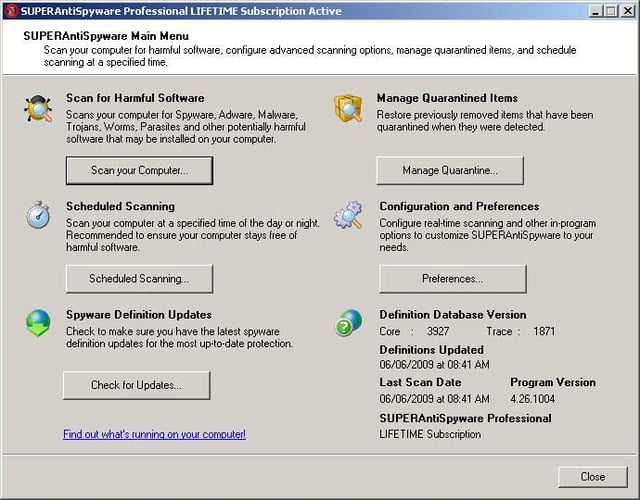Image resolution: width=640 pixels, height=500 pixels.
Task: Start scan with Scan your Computer button
Action: 140,171
